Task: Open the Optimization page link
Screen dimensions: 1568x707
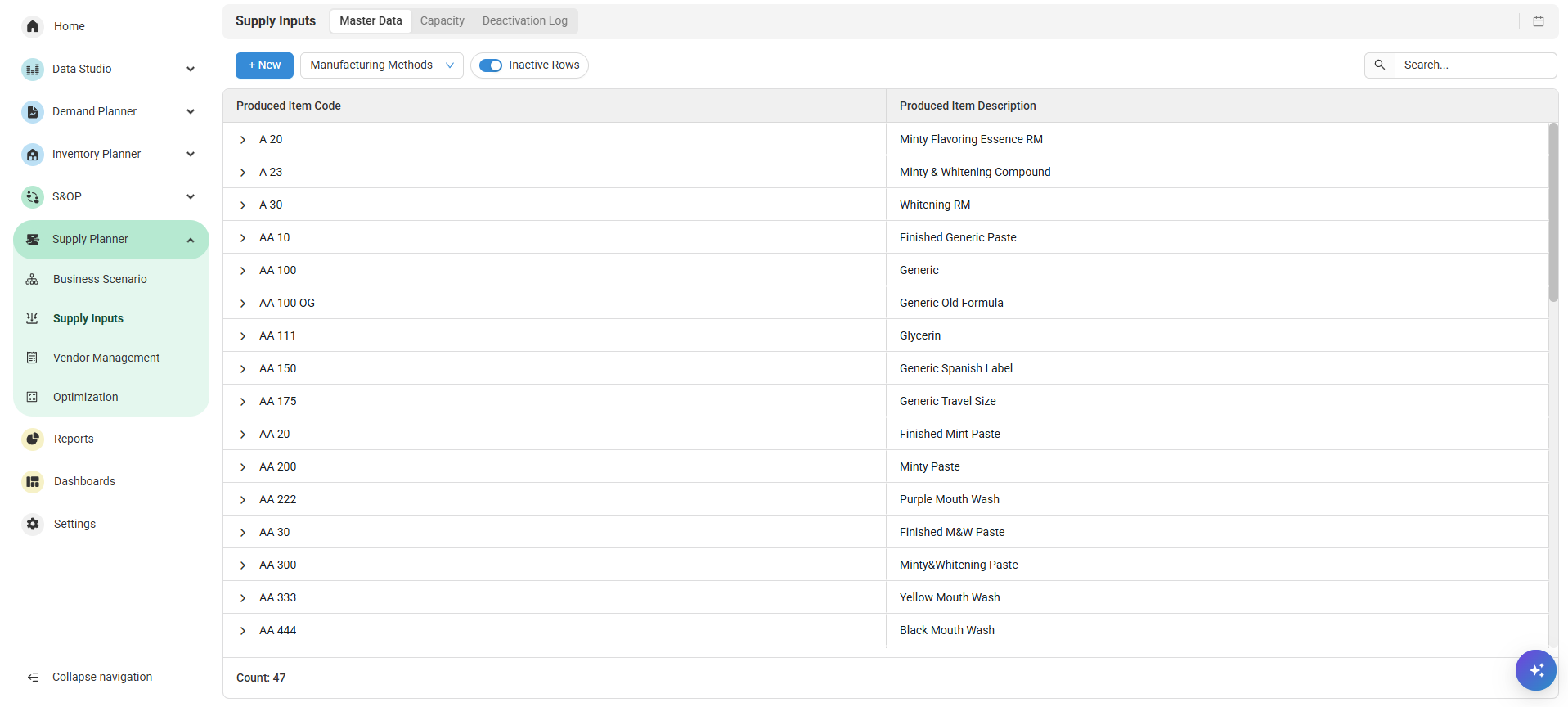Action: [x=85, y=397]
